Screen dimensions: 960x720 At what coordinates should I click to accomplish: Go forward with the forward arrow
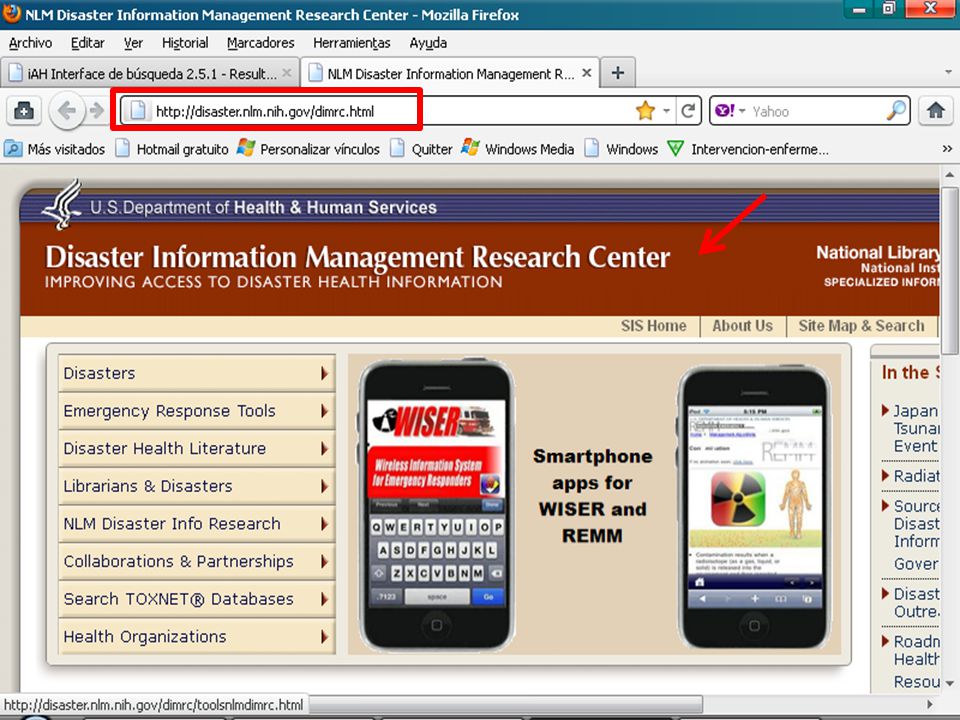[96, 111]
